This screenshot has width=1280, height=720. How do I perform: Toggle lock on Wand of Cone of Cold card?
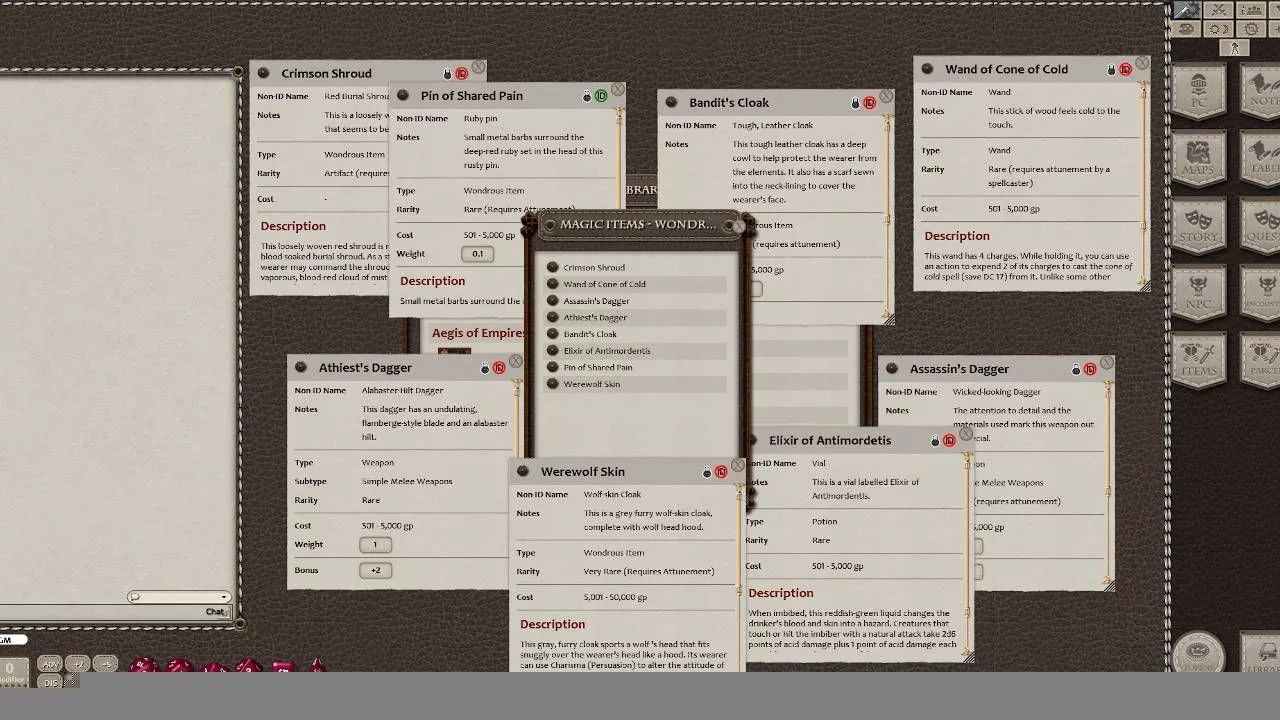pos(1111,70)
